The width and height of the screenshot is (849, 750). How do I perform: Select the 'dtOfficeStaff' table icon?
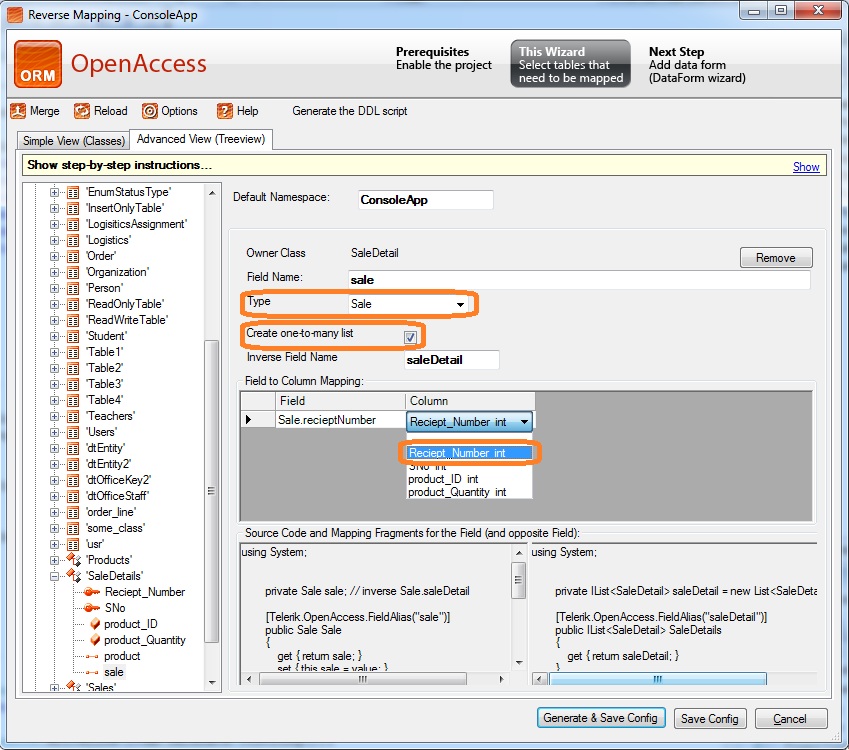click(73, 496)
